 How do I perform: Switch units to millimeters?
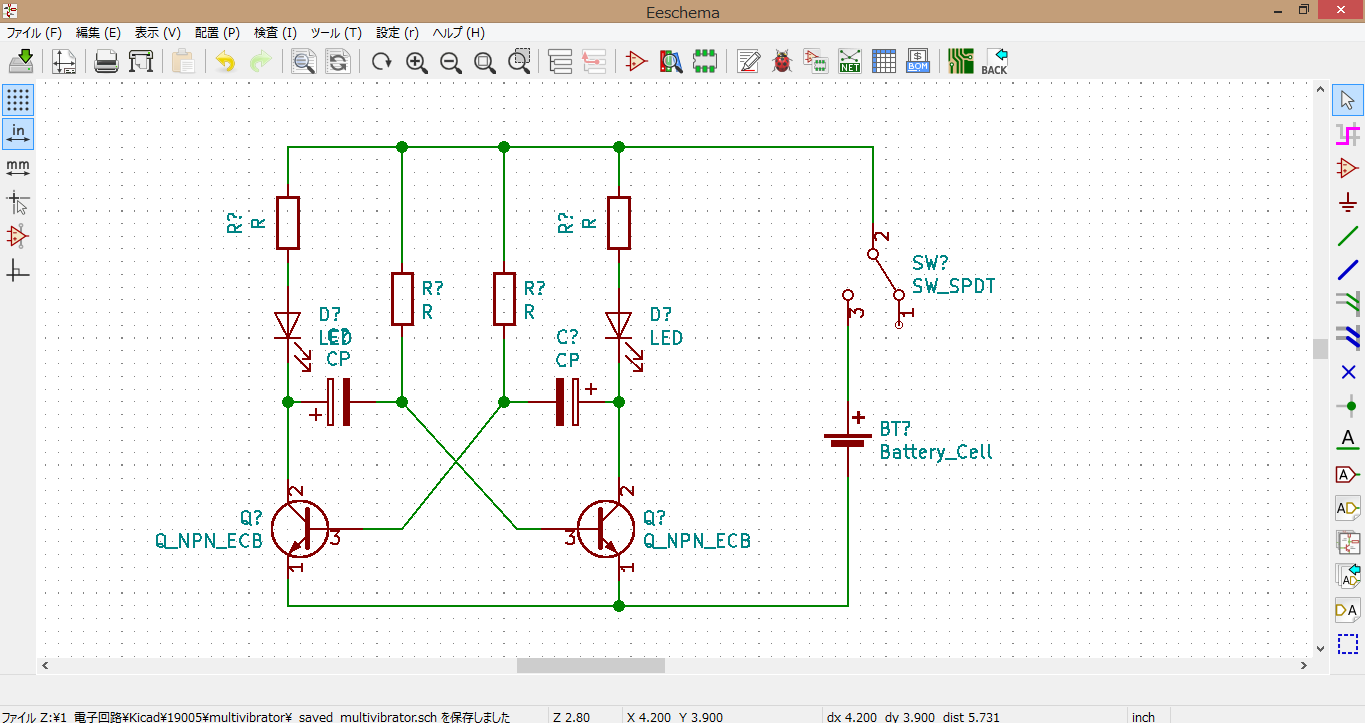tap(18, 168)
